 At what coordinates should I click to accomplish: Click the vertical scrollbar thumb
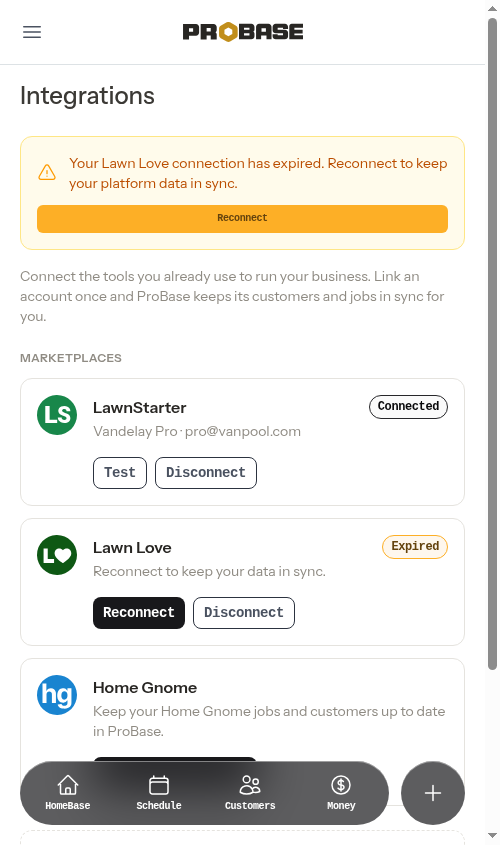[x=492, y=344]
